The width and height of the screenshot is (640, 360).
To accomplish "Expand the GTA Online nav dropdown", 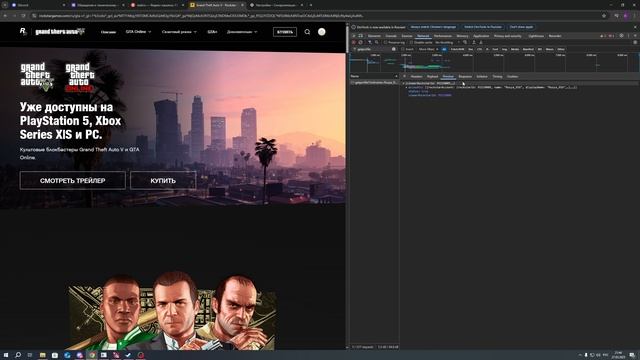I will tap(138, 32).
